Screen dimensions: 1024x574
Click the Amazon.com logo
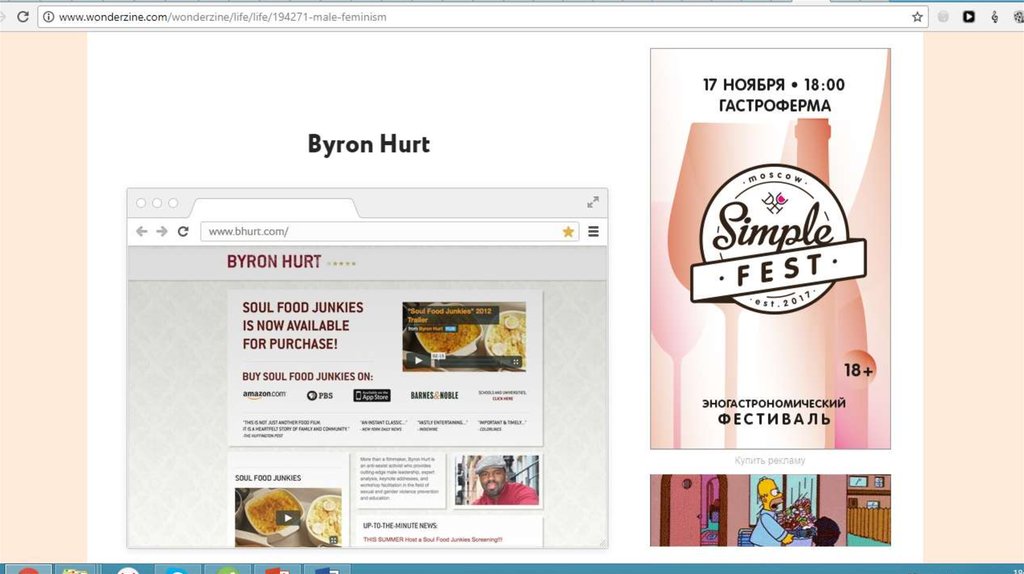click(x=264, y=395)
